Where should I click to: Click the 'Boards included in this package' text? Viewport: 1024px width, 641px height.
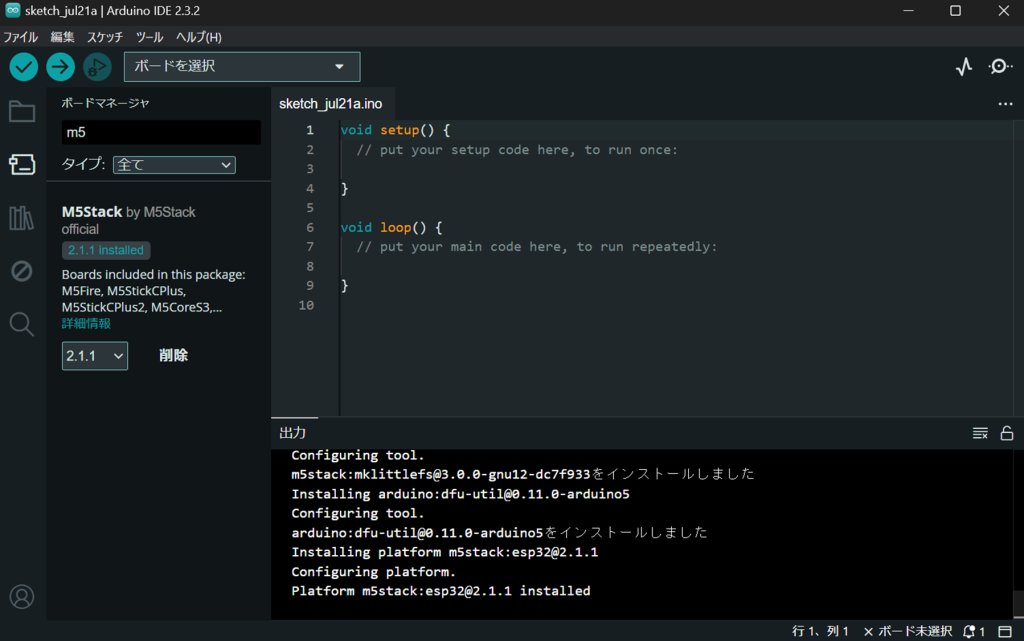click(153, 275)
